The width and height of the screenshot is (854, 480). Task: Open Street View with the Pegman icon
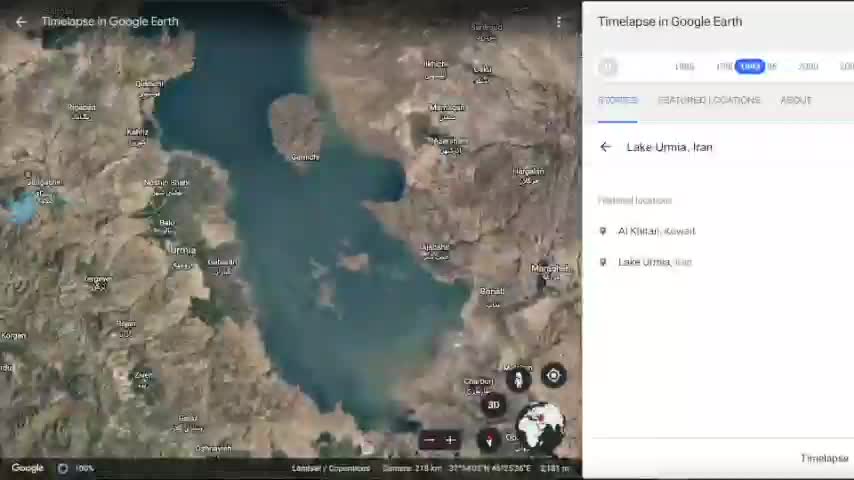pyautogui.click(x=518, y=378)
